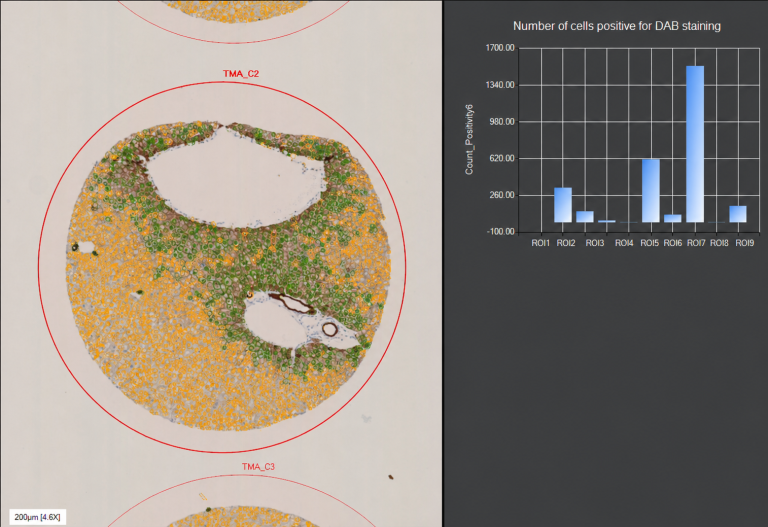Select the ROI6 bar in the chart
This screenshot has width=768, height=527.
[x=672, y=218]
